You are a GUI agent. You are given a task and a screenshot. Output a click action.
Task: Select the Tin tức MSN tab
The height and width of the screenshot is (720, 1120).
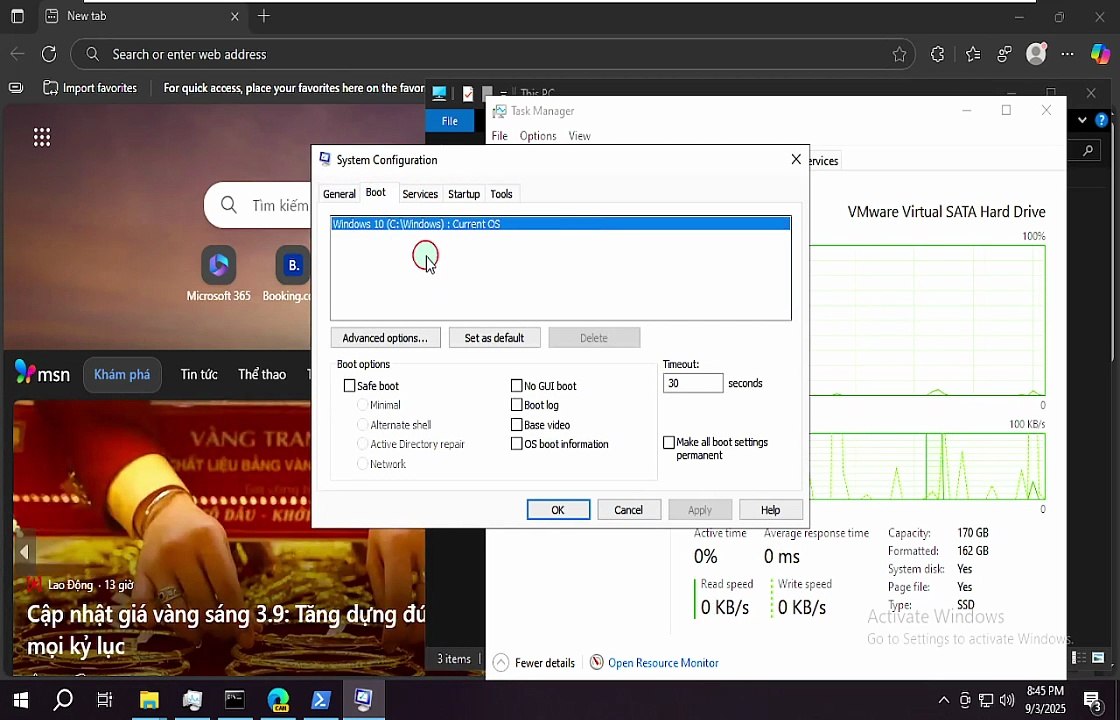(x=199, y=374)
